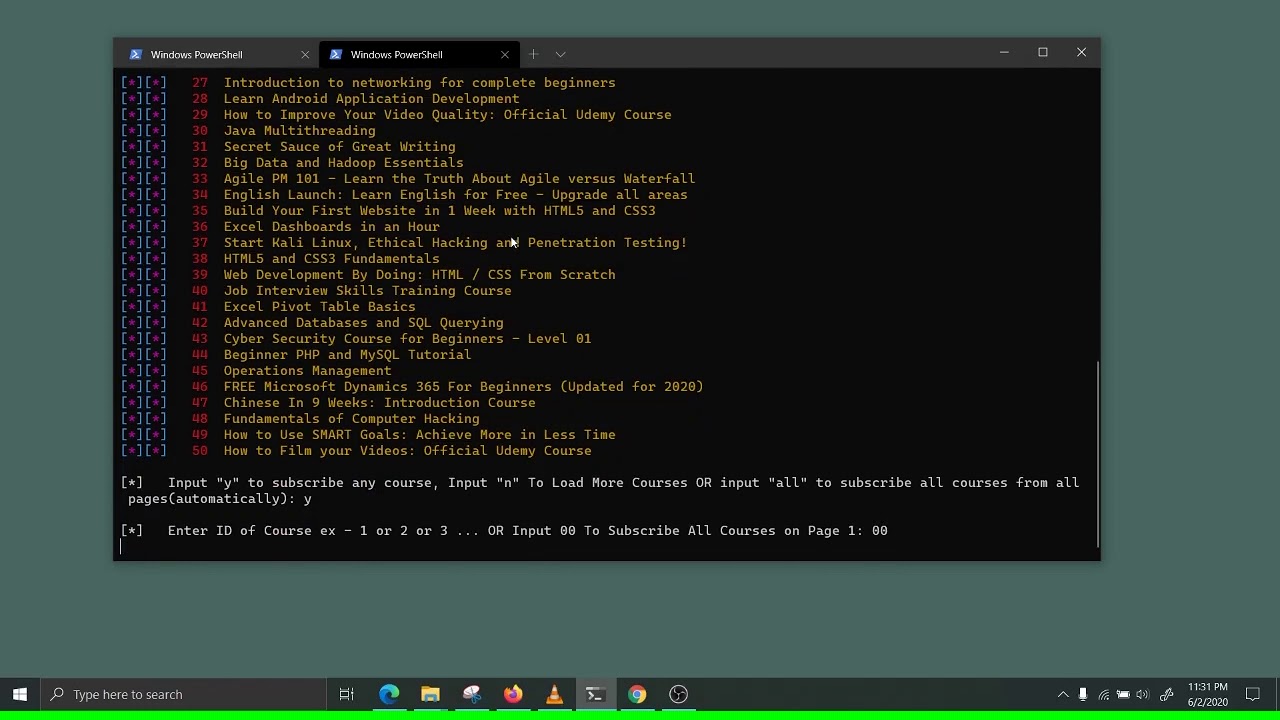
Task: Open the Windows Start menu
Action: 20,694
